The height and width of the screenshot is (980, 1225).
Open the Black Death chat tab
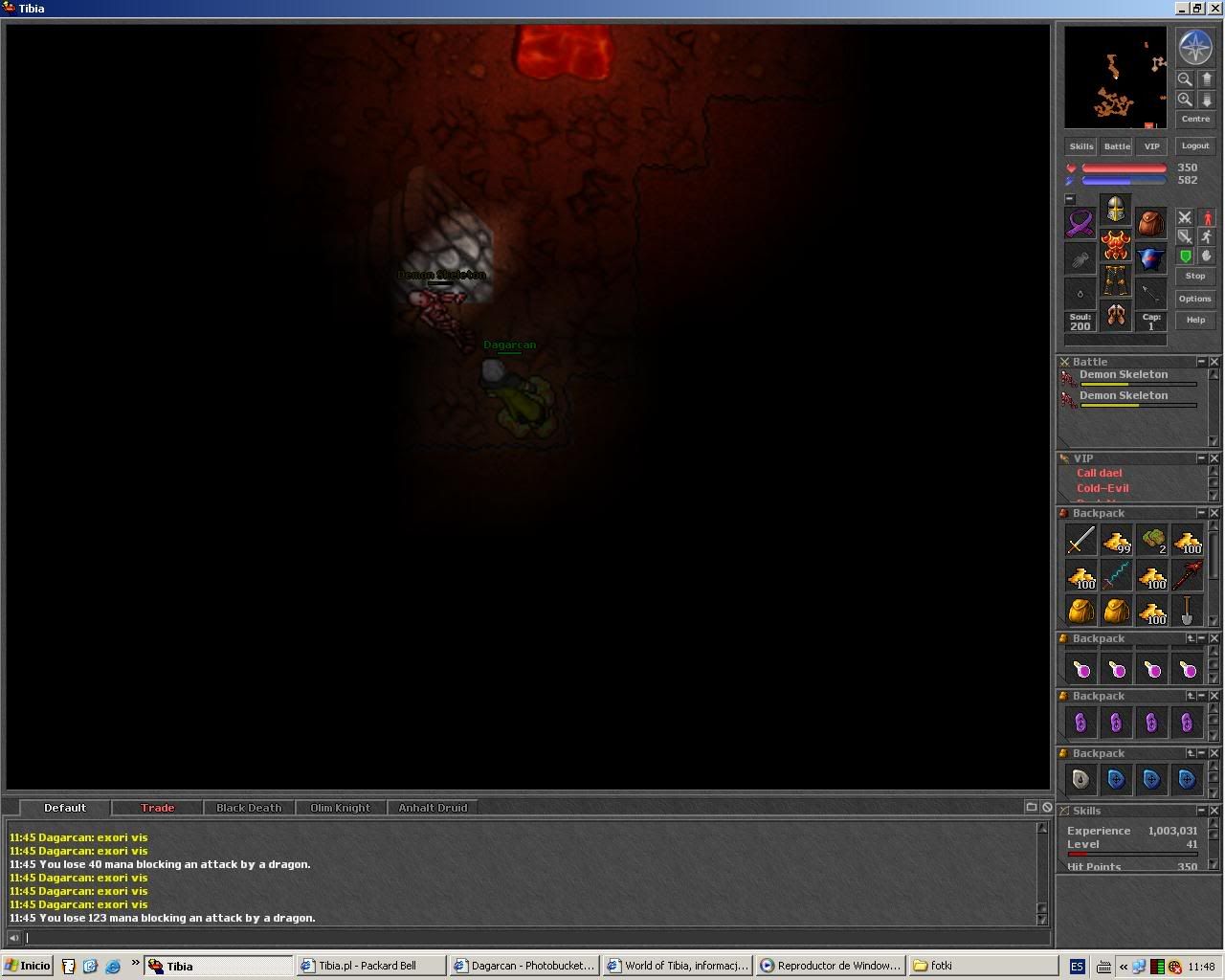(x=249, y=808)
